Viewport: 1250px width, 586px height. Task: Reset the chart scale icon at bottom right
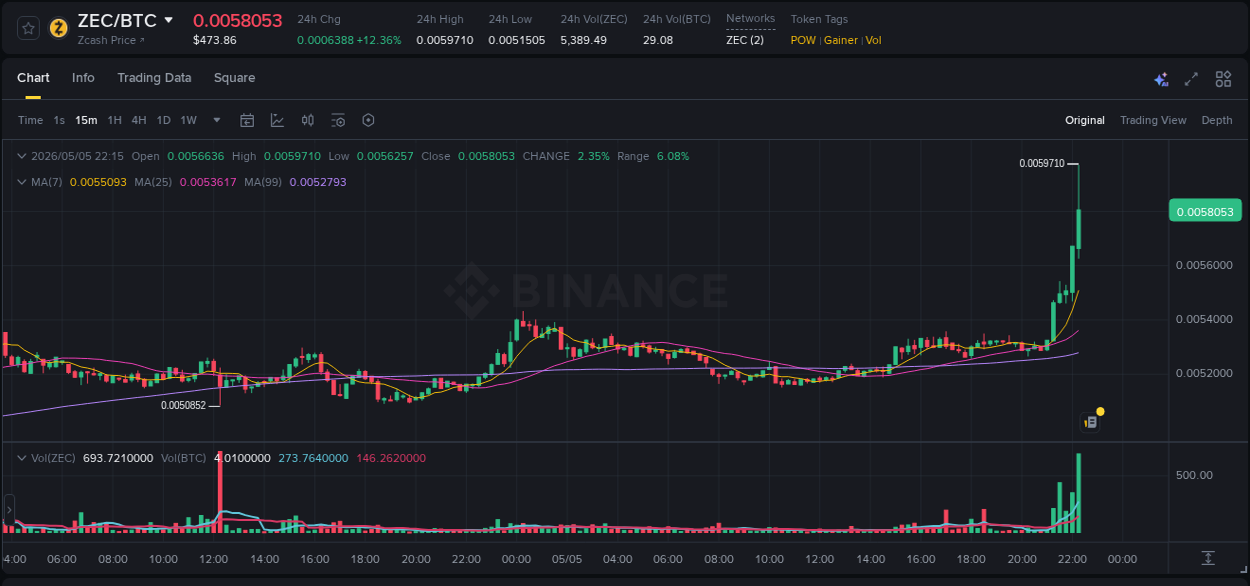[1208, 557]
